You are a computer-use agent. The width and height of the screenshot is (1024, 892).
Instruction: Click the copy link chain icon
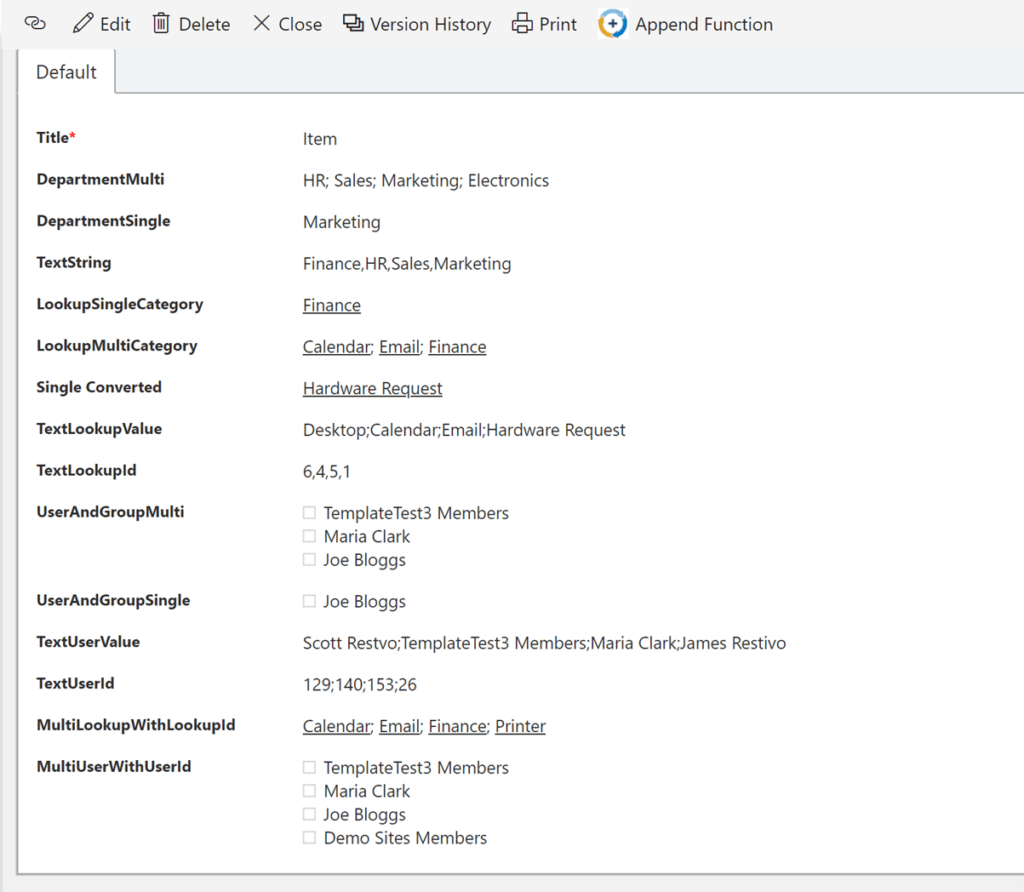(35, 24)
